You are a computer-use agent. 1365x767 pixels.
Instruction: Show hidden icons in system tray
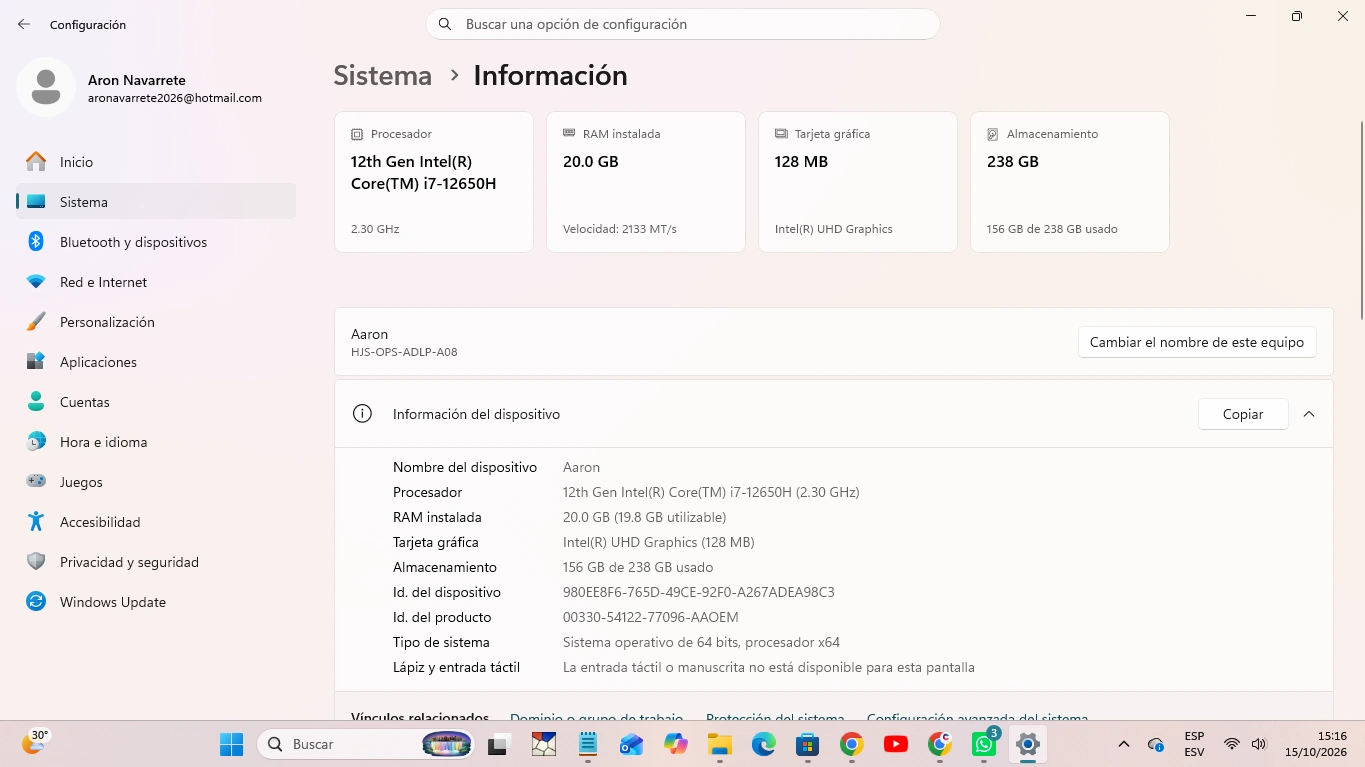pyautogui.click(x=1124, y=744)
